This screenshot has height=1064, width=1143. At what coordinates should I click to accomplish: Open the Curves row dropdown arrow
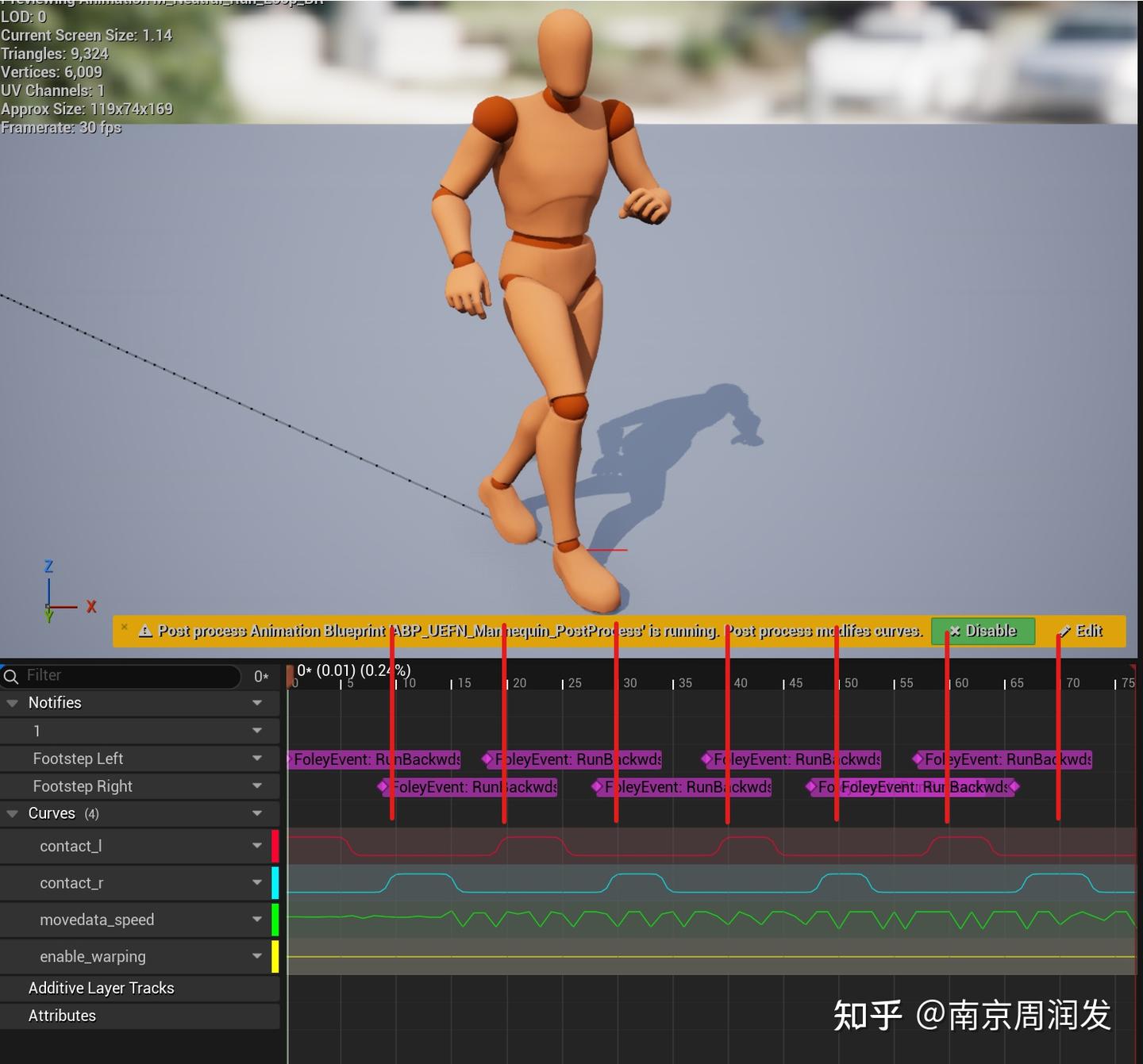[x=257, y=813]
